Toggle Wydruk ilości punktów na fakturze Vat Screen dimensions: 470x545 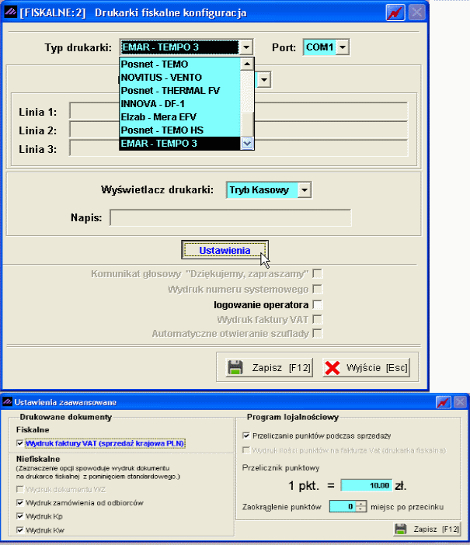click(x=246, y=450)
